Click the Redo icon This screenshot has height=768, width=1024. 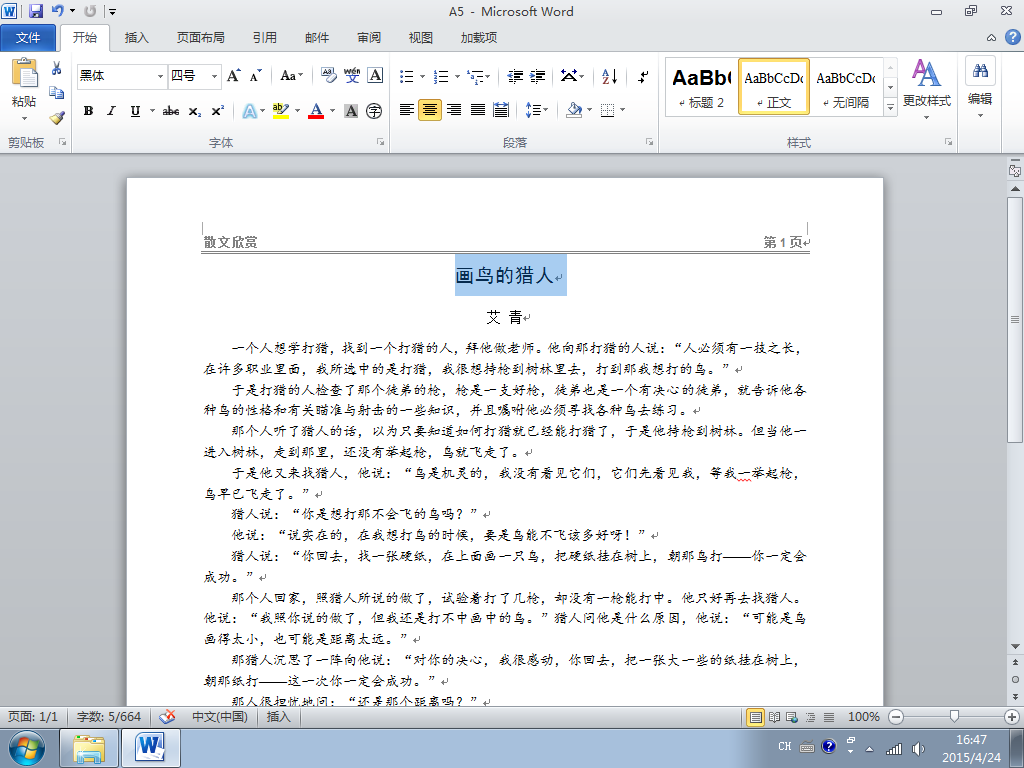[90, 11]
